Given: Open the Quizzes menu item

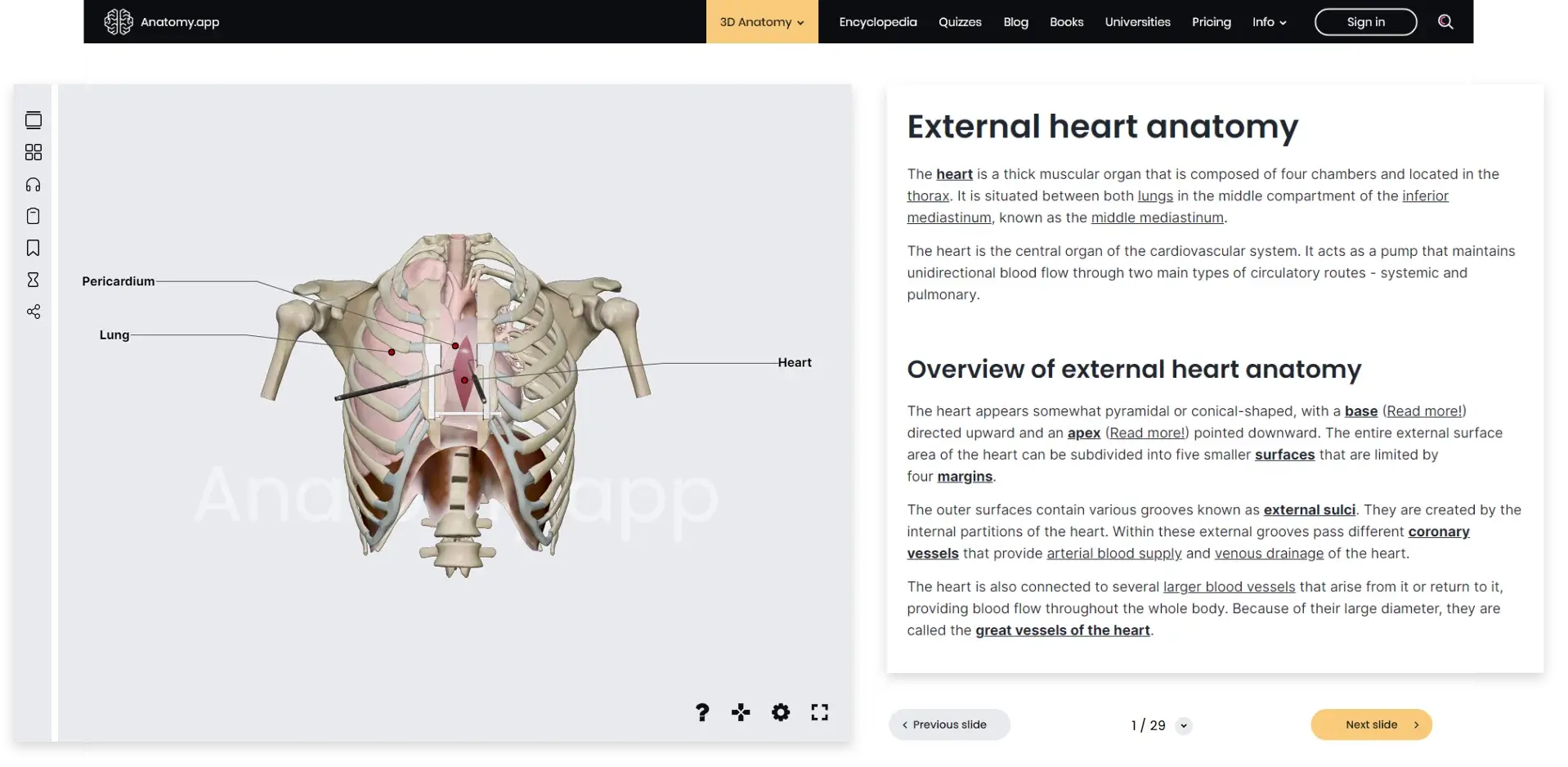Looking at the screenshot, I should tap(960, 22).
